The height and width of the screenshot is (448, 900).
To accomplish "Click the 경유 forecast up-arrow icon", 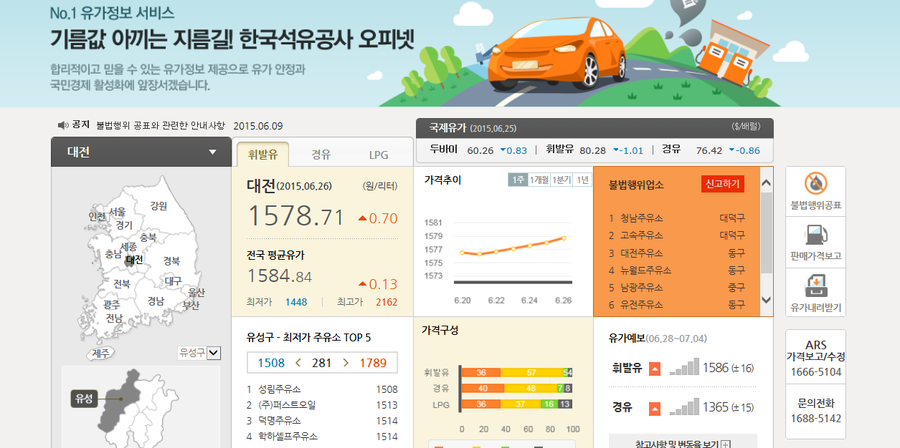I will point(655,408).
